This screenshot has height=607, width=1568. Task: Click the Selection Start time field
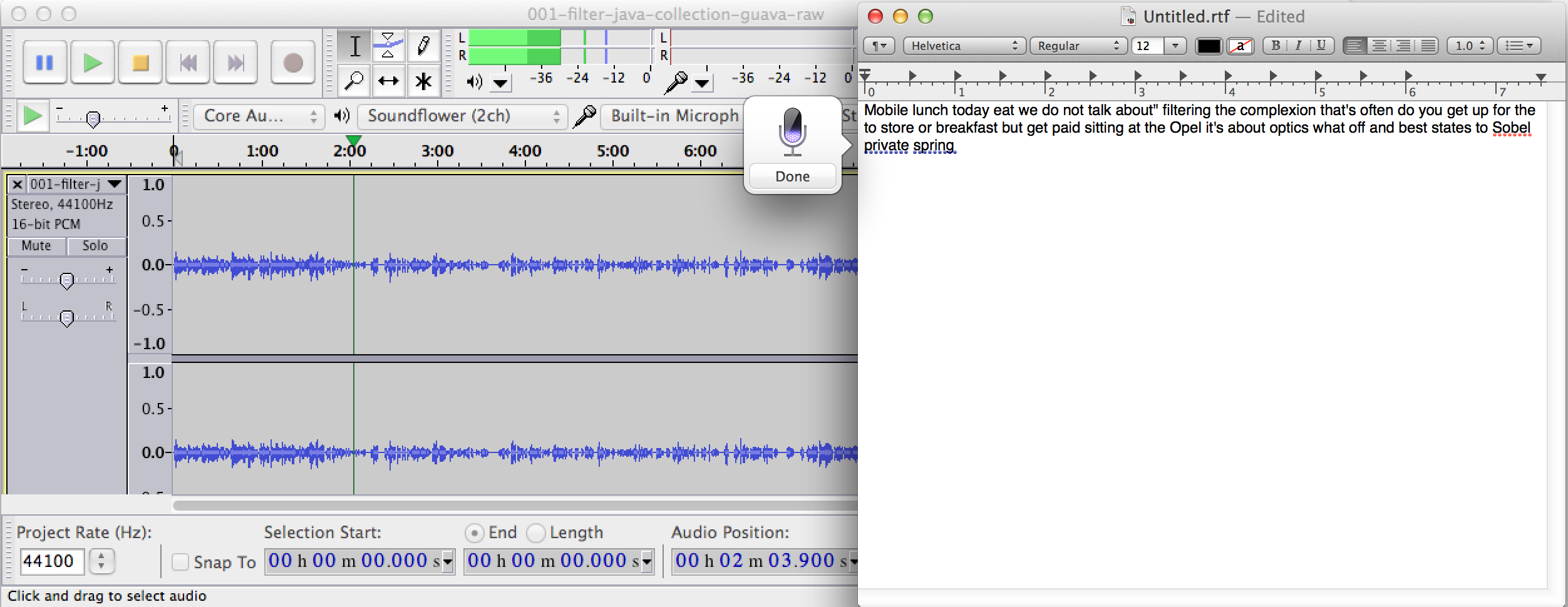[354, 561]
